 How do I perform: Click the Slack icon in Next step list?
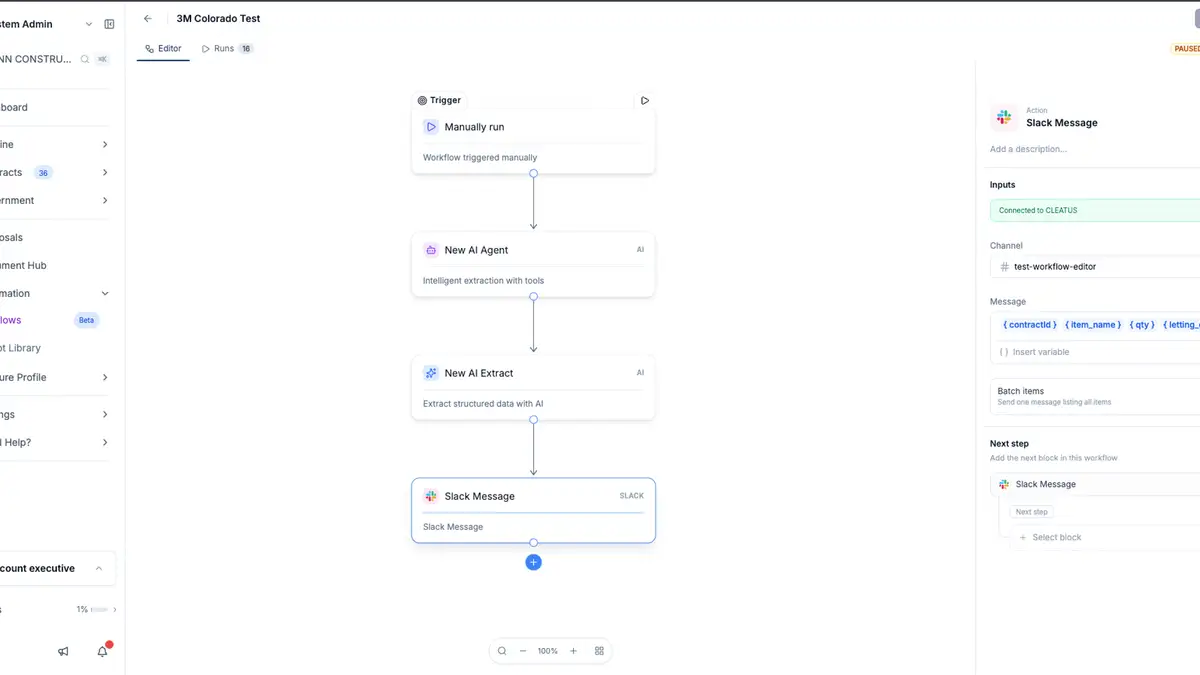(x=1004, y=484)
